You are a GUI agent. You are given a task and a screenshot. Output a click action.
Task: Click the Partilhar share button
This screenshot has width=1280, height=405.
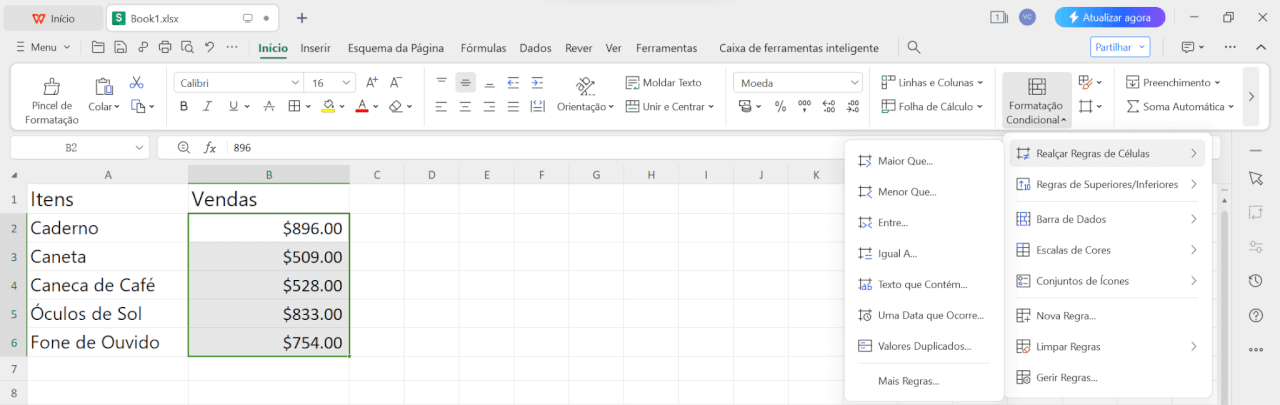[1120, 47]
